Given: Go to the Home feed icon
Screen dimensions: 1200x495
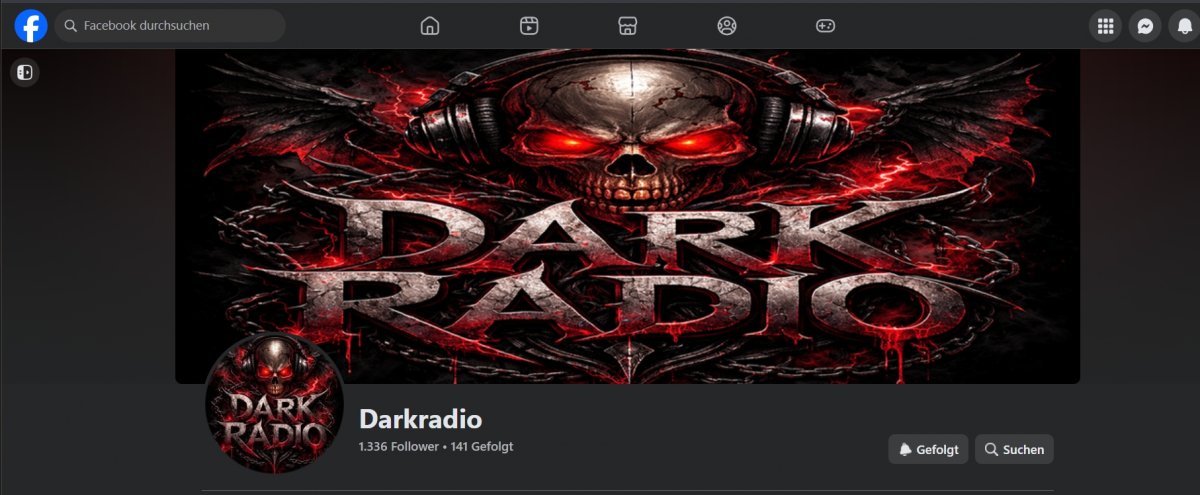Looking at the screenshot, I should [x=430, y=26].
